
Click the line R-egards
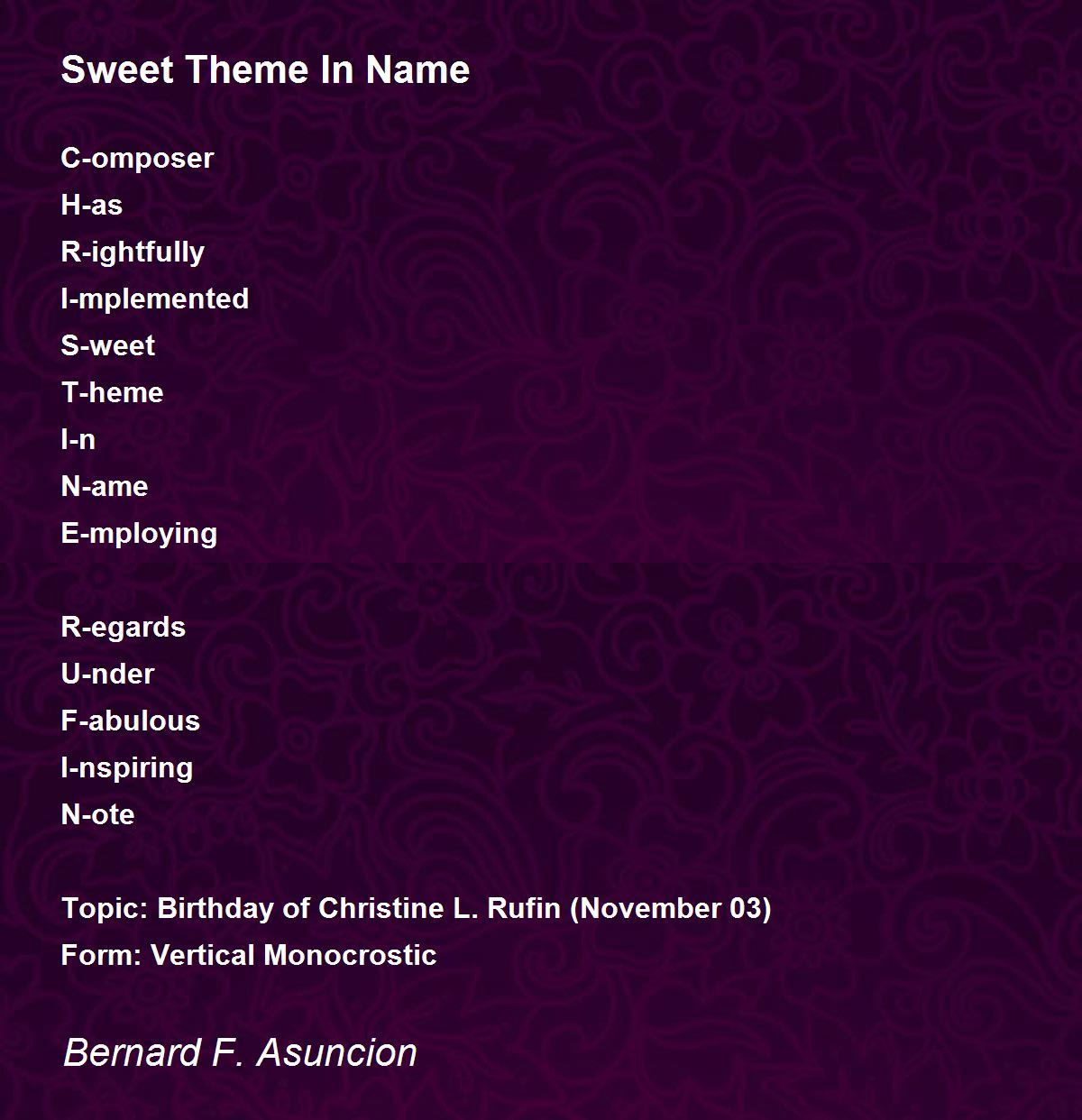click(x=124, y=627)
